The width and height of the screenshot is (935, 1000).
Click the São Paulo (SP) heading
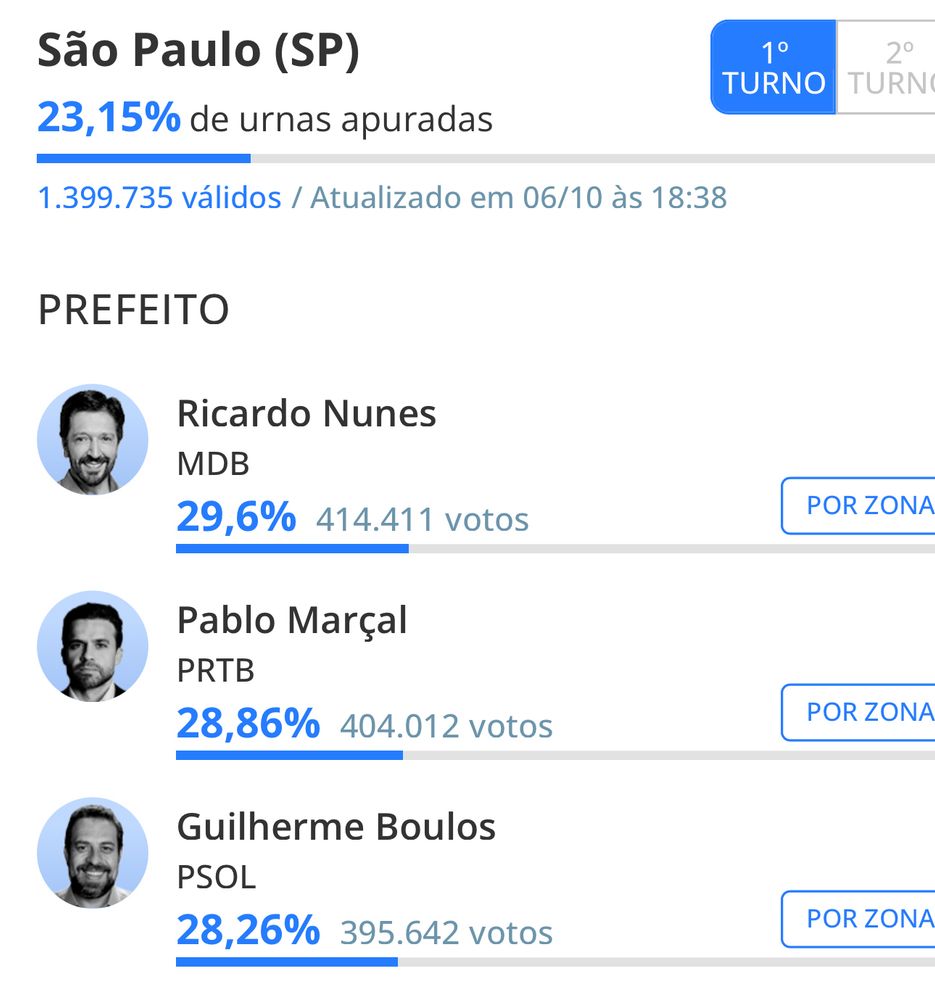(x=198, y=50)
